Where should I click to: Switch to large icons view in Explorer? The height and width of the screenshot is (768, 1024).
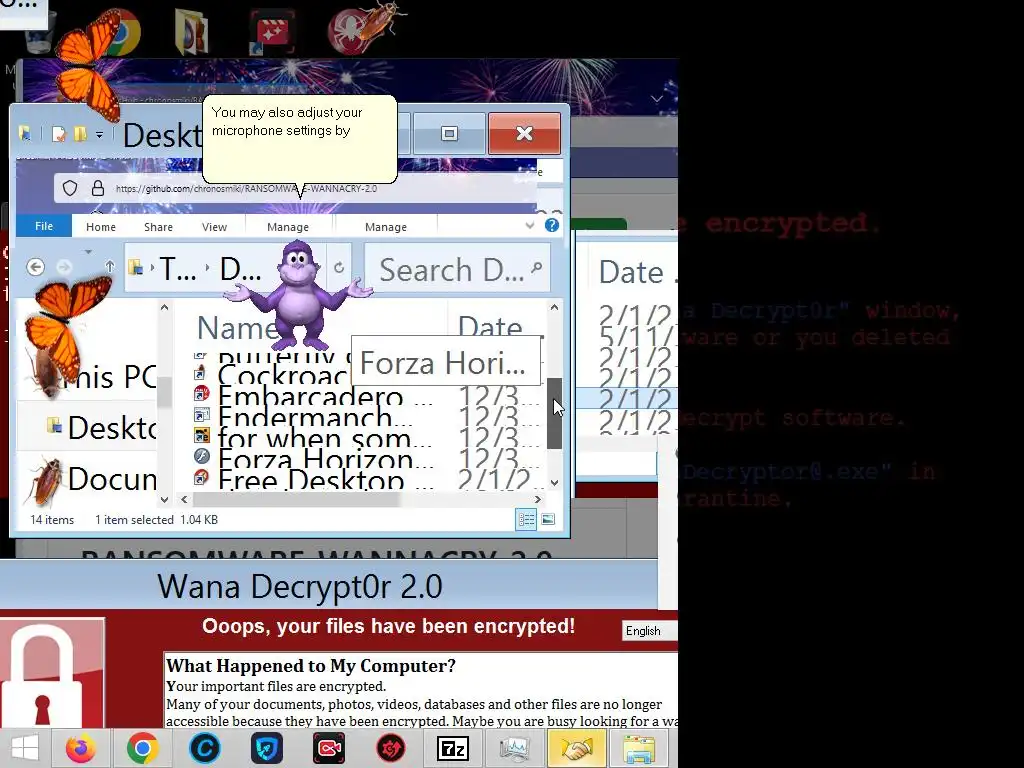click(x=548, y=520)
